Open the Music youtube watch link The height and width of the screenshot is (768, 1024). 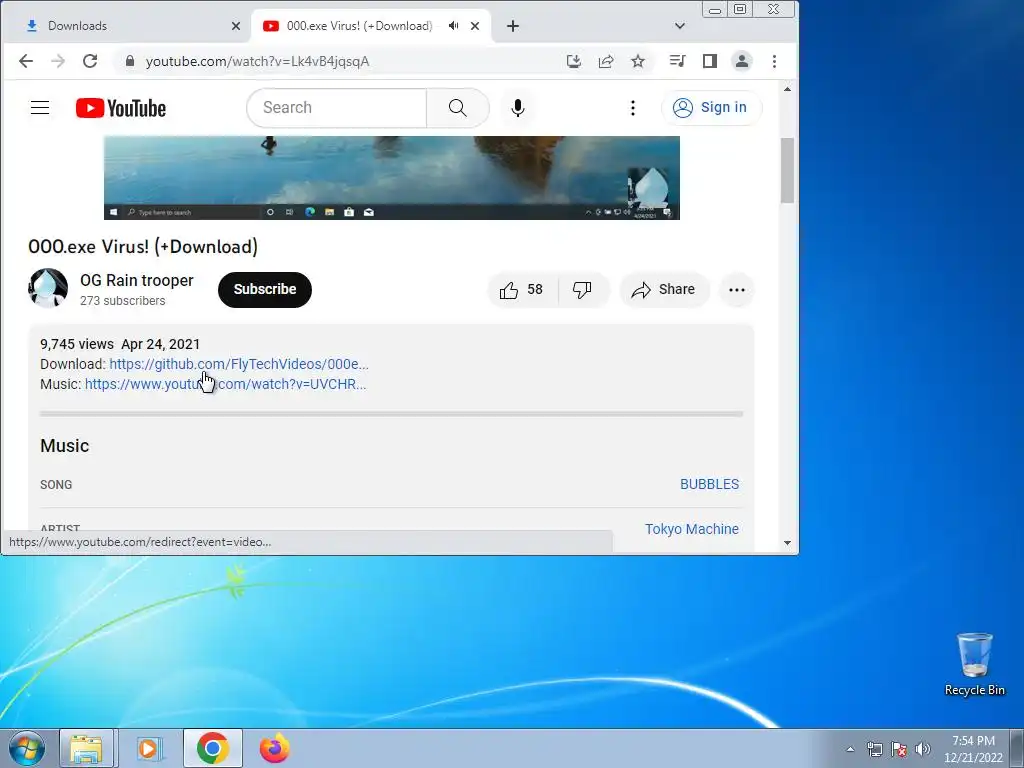(225, 384)
